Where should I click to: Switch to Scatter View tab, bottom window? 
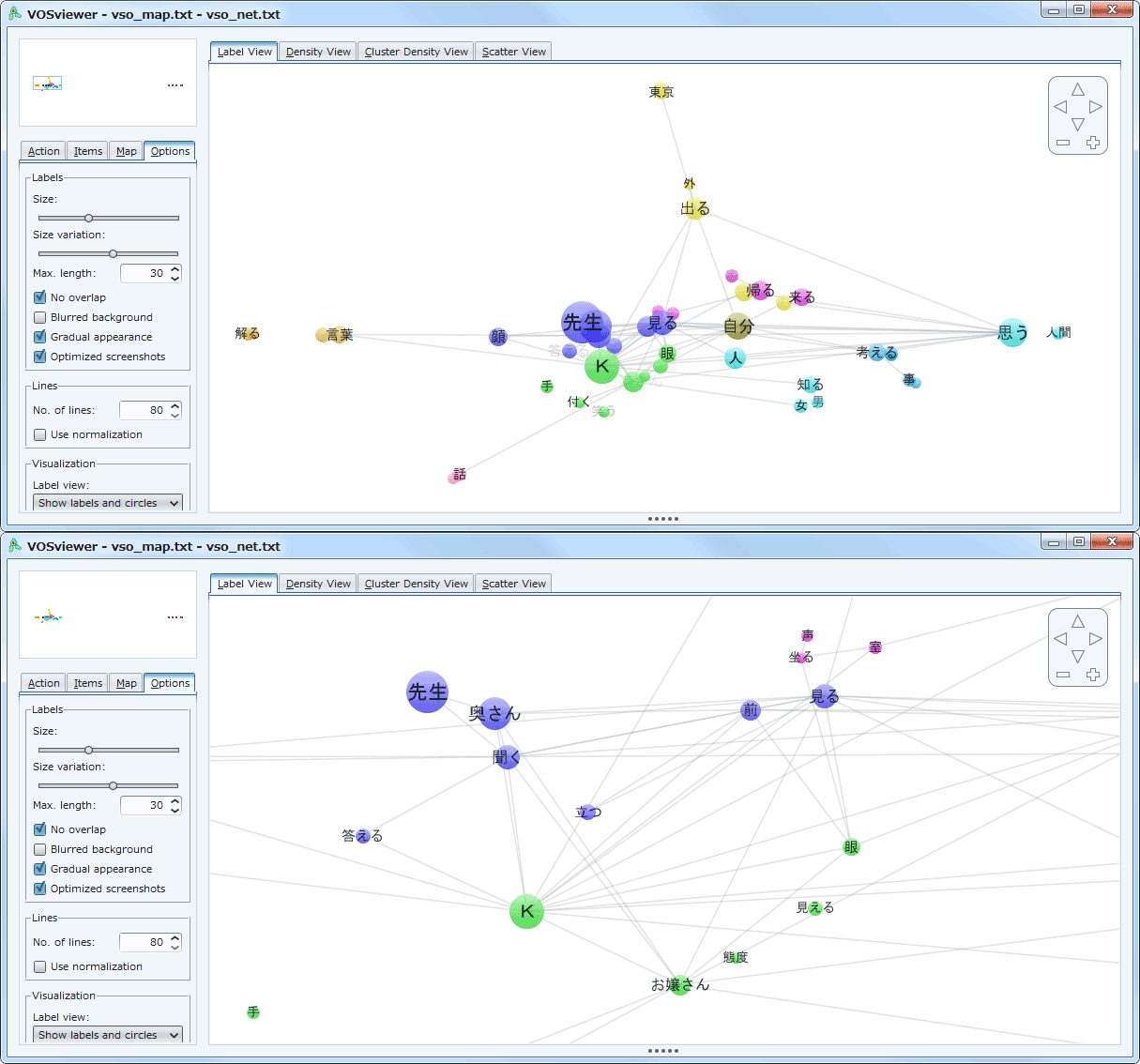513,584
